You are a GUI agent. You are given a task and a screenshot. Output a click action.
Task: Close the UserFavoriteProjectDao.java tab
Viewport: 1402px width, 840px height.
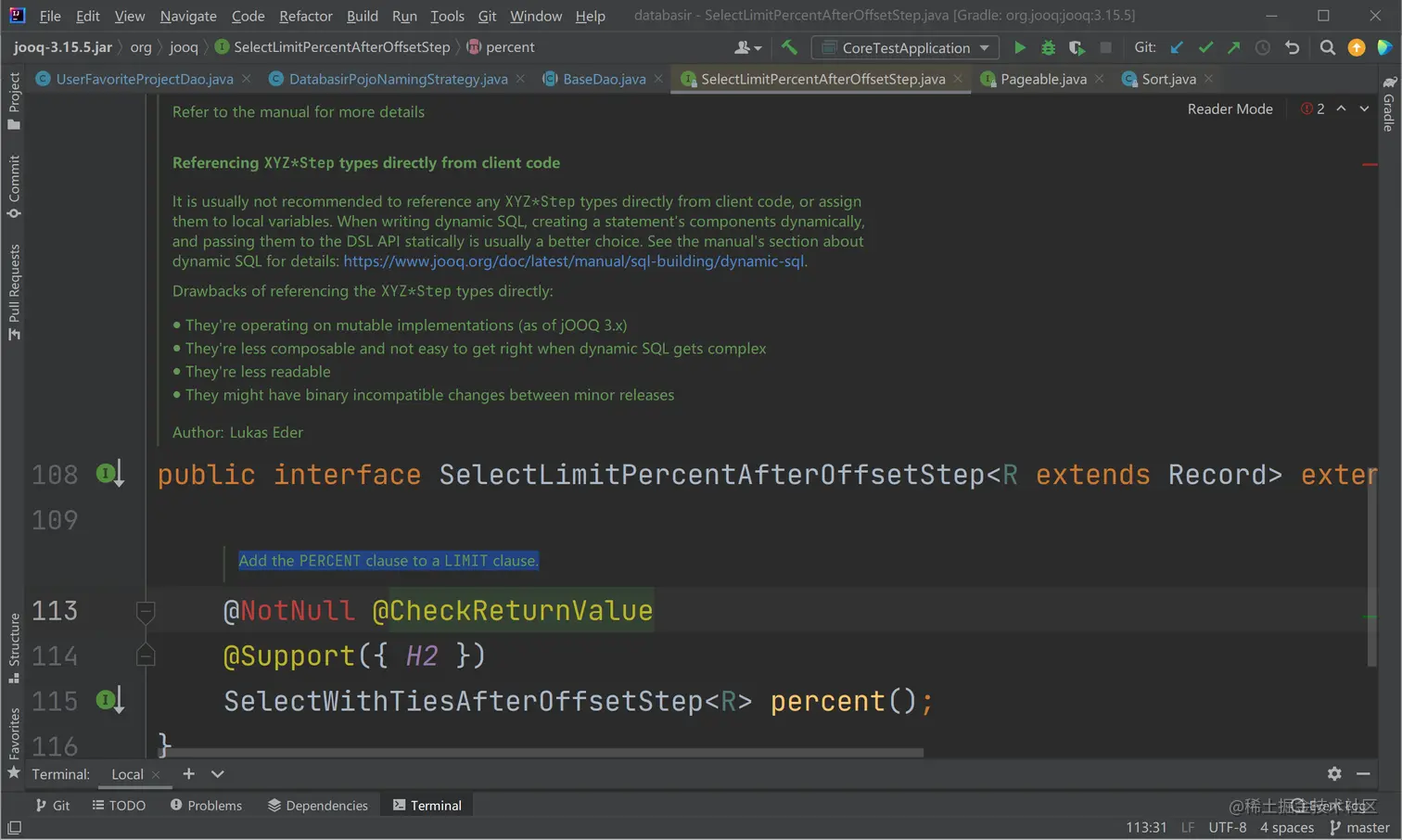click(x=247, y=79)
